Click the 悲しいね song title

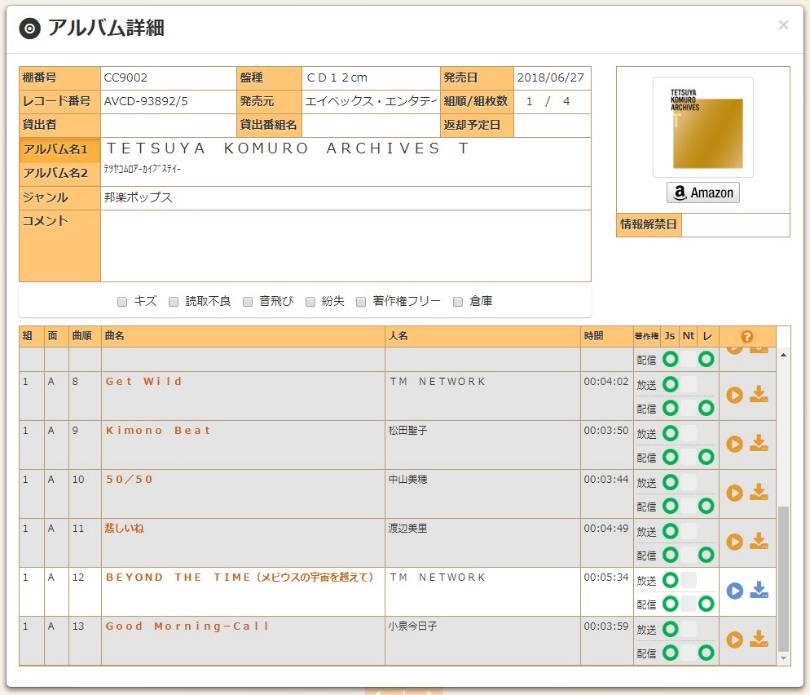124,528
